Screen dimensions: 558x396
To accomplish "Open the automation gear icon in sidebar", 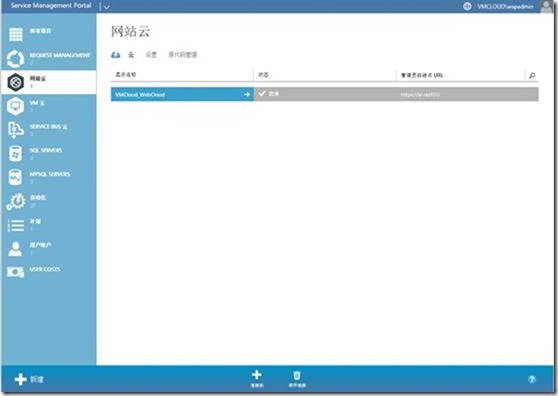I will point(16,201).
